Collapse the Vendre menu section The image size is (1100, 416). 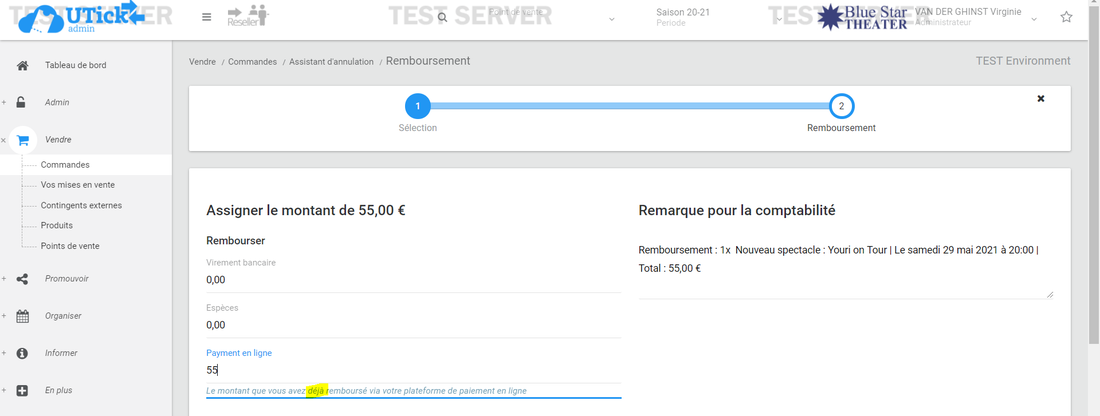click(x=4, y=140)
